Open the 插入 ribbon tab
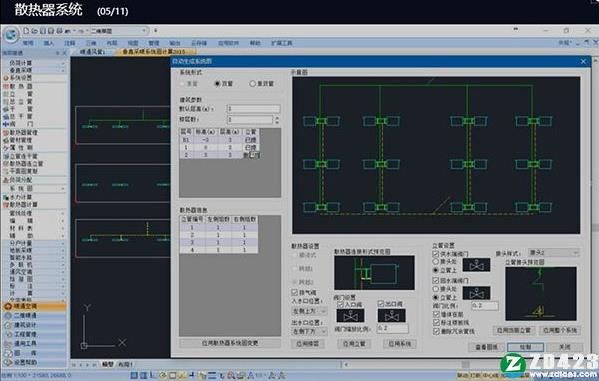Image resolution: width=599 pixels, height=381 pixels. pos(49,43)
